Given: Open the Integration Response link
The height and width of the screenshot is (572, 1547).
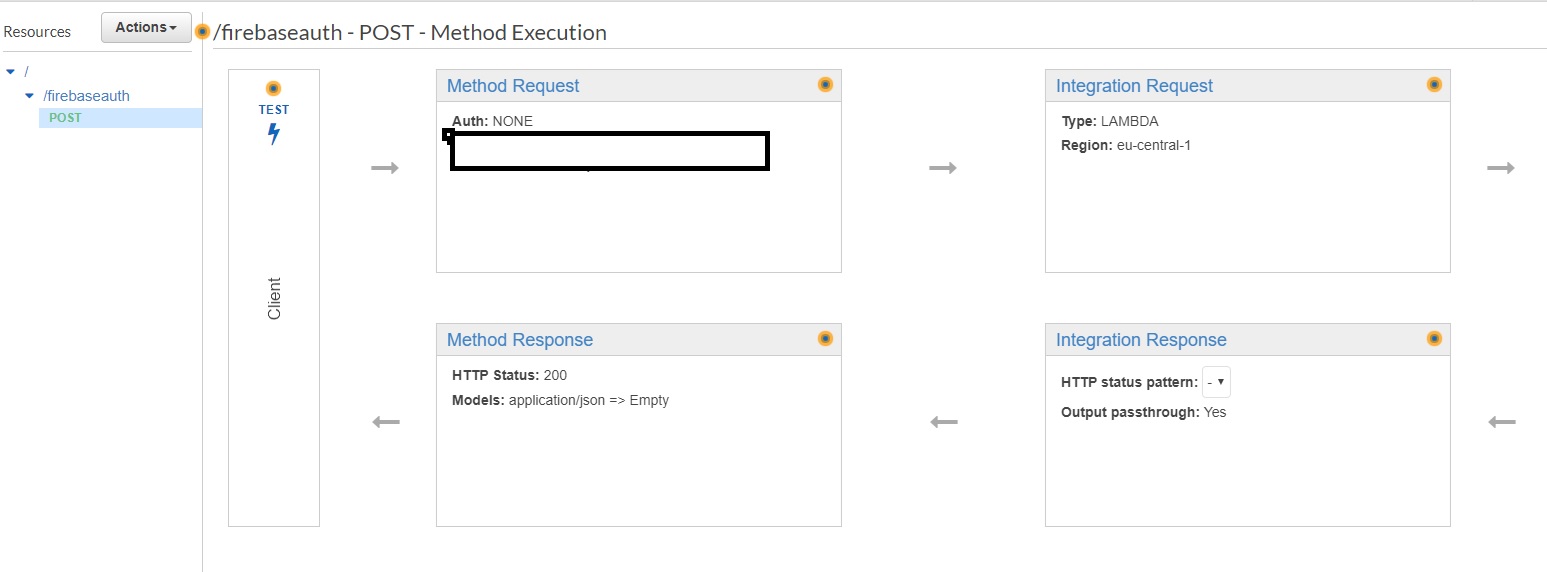Looking at the screenshot, I should 1141,340.
